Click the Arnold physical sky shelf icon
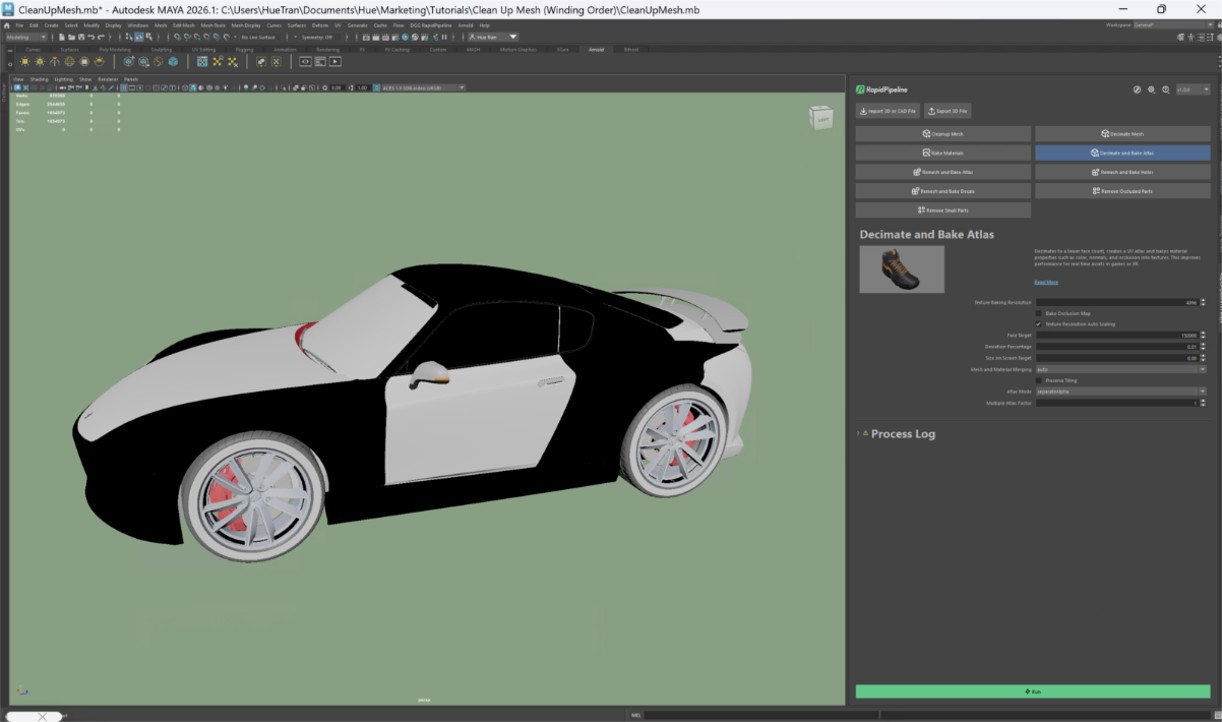The image size is (1222, 722). (x=99, y=61)
